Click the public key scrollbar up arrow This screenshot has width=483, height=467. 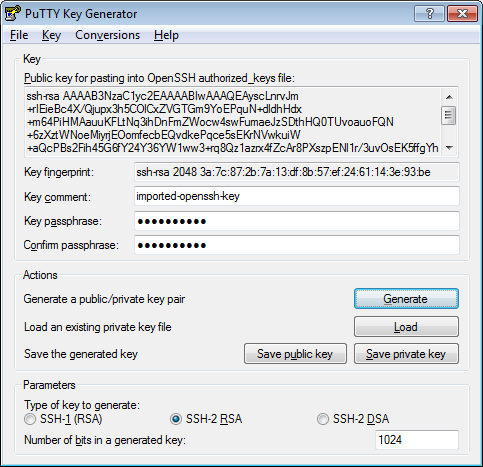coord(449,97)
